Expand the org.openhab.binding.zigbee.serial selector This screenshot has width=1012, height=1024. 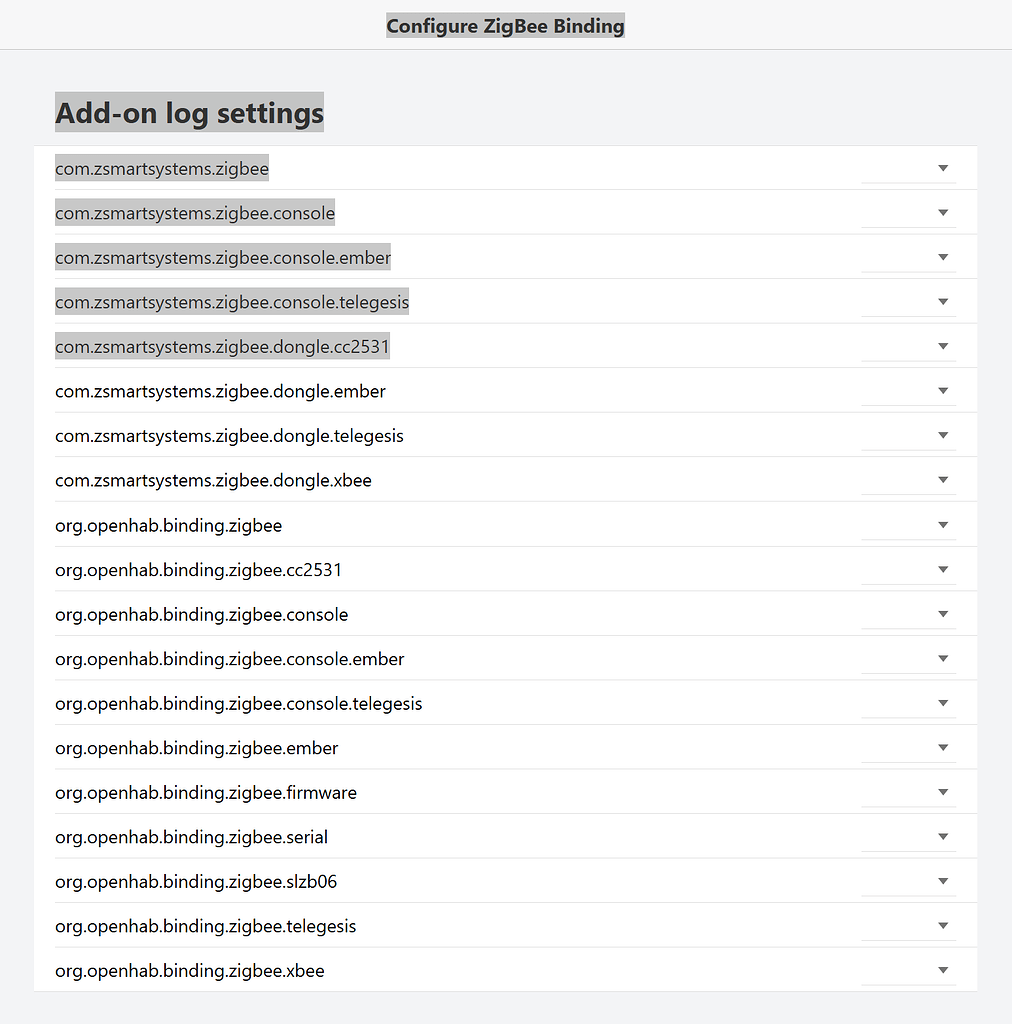click(941, 835)
